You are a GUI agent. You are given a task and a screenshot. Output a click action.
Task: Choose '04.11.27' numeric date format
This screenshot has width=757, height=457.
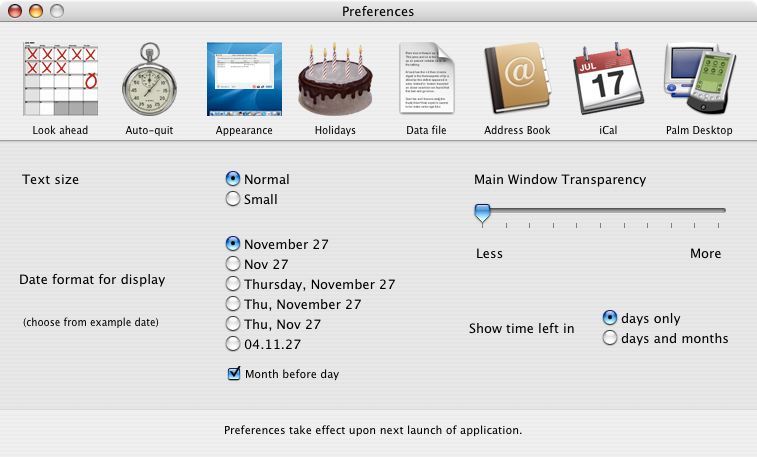tap(233, 344)
